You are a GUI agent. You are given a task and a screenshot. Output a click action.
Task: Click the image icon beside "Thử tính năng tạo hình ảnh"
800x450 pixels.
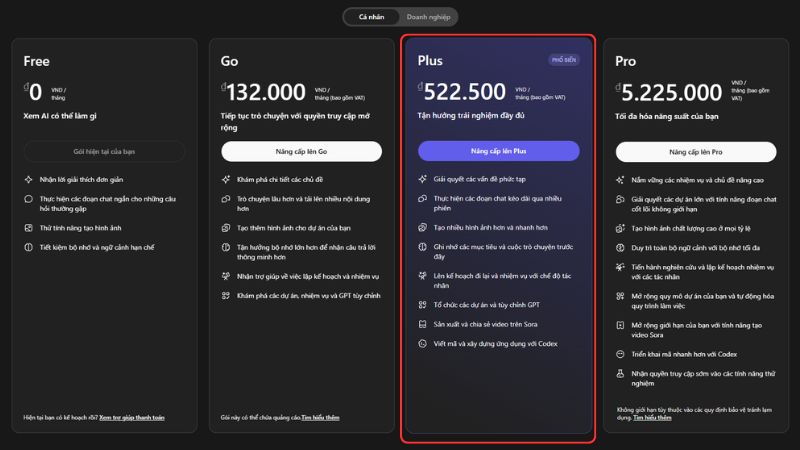point(29,228)
